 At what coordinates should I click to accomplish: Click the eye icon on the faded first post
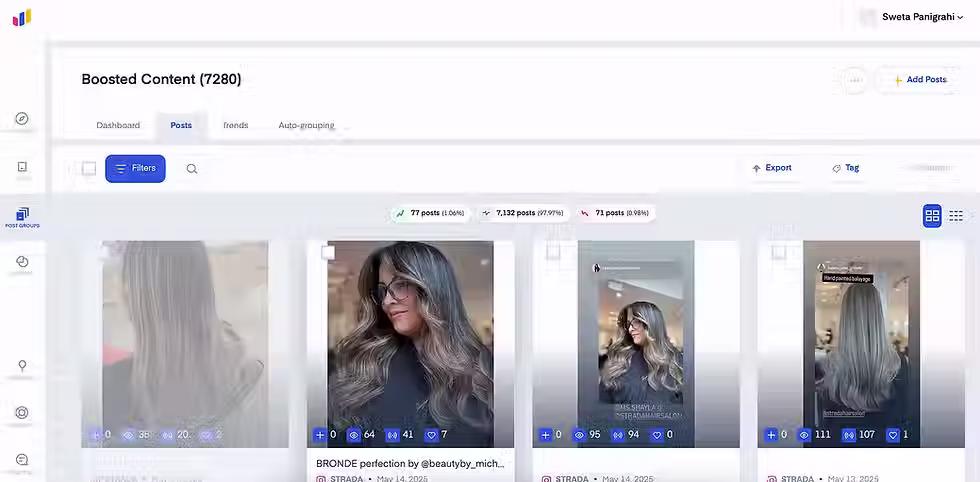point(128,434)
